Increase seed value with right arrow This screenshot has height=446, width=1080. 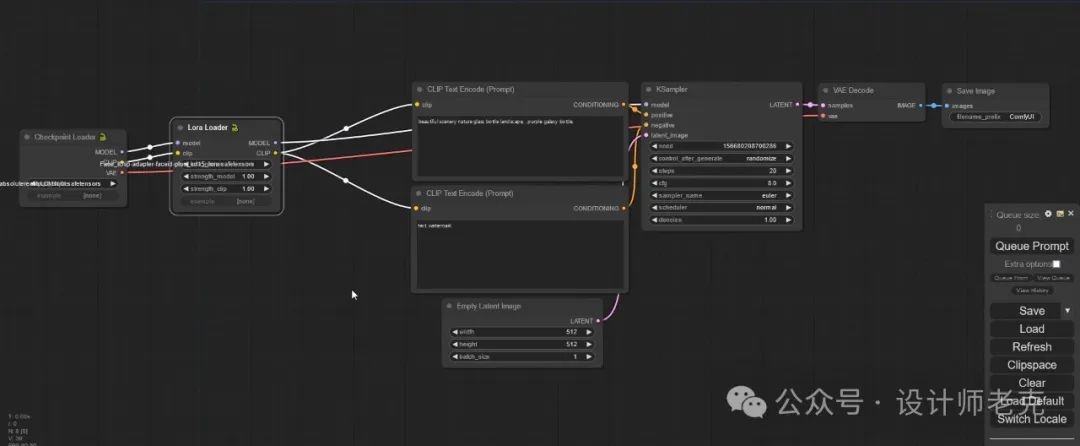tap(788, 146)
